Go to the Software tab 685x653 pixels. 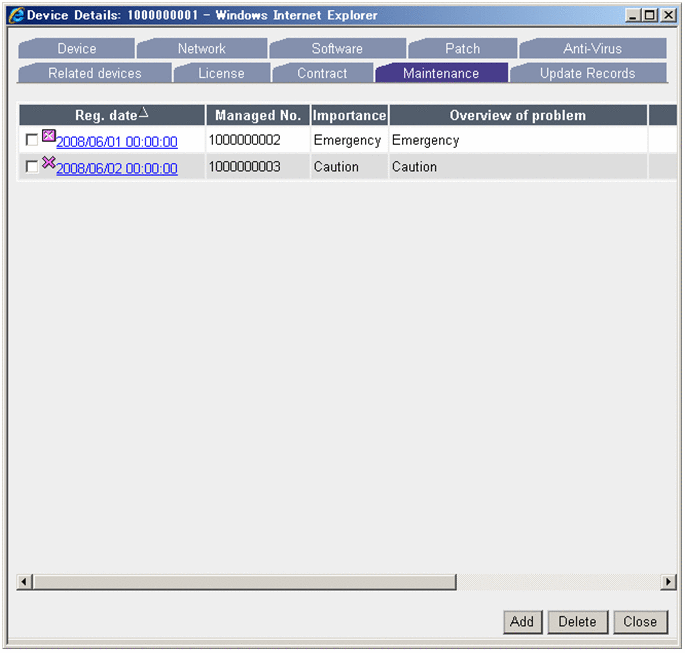pyautogui.click(x=337, y=48)
